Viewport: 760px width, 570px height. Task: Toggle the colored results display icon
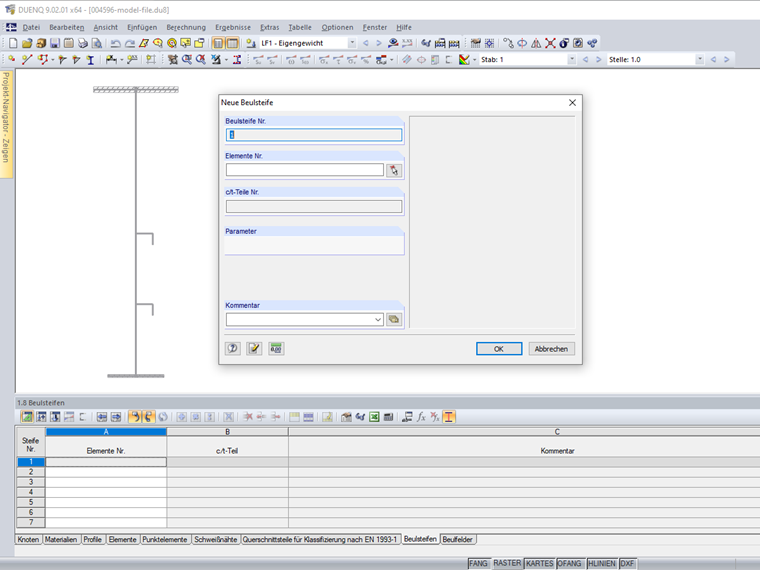[464, 60]
